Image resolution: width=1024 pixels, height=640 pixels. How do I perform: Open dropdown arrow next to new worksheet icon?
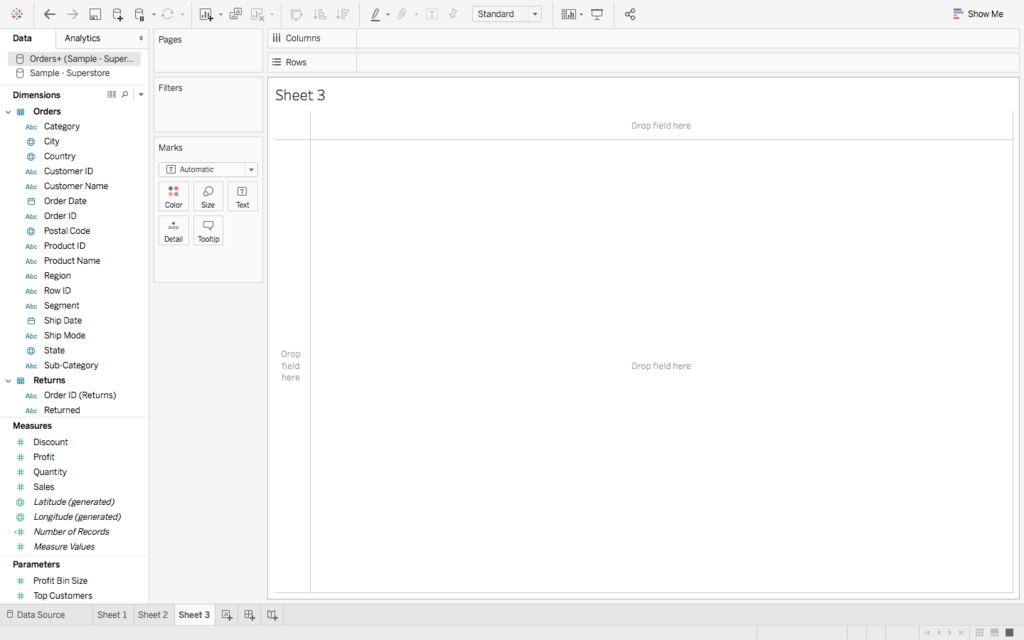pos(221,14)
